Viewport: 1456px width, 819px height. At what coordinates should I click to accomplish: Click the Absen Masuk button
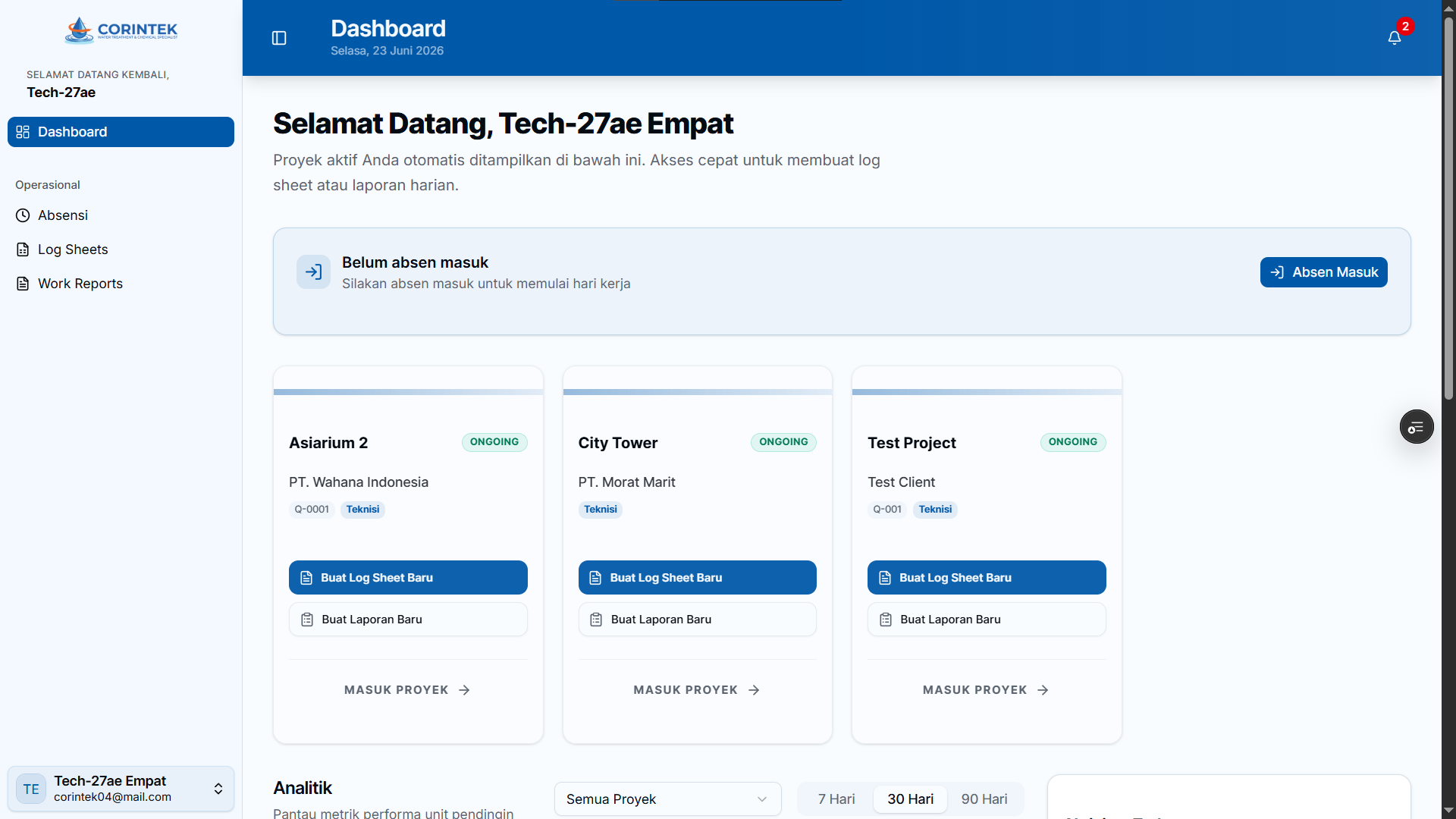1323,272
